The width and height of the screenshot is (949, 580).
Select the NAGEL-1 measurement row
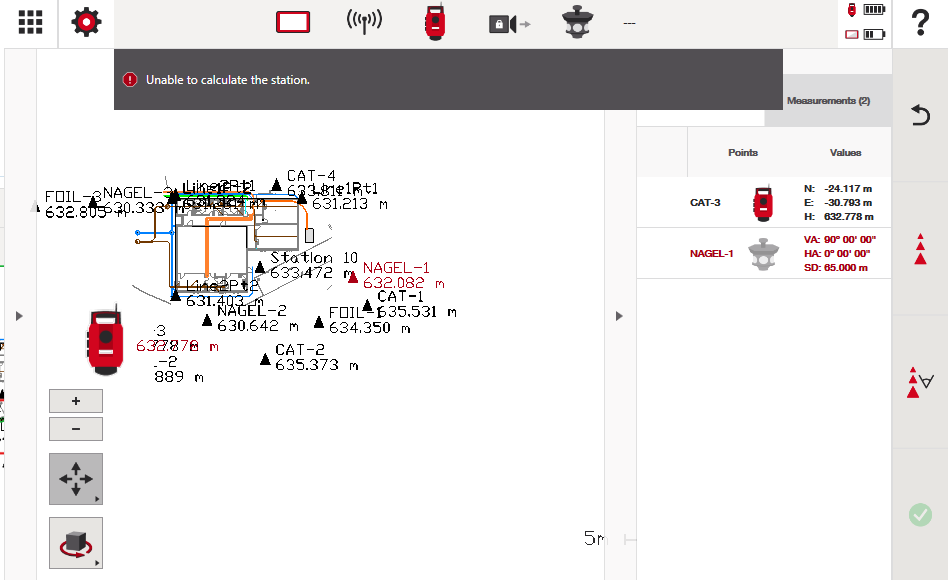click(764, 254)
